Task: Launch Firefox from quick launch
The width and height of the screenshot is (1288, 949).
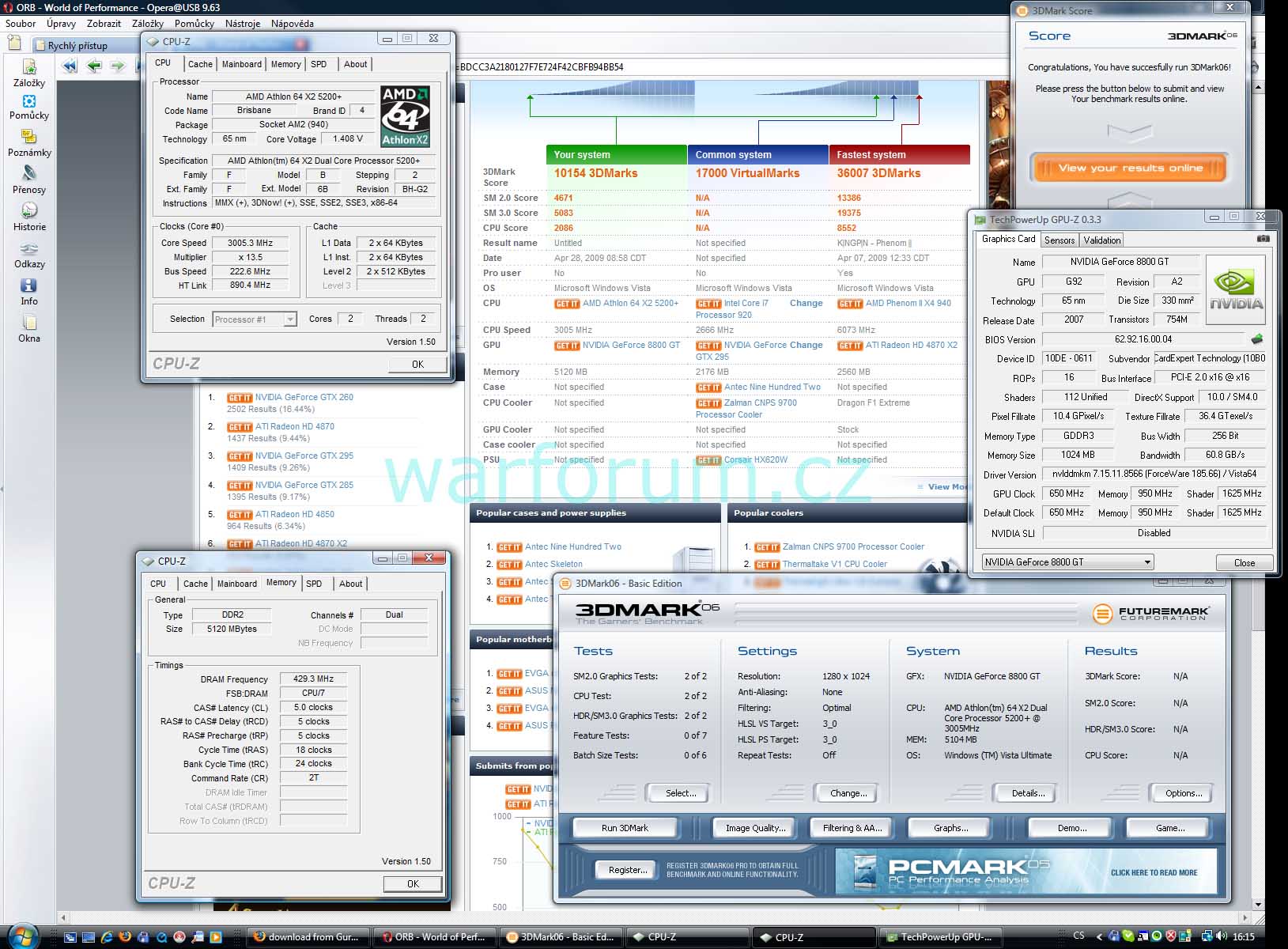Action: coord(124,937)
